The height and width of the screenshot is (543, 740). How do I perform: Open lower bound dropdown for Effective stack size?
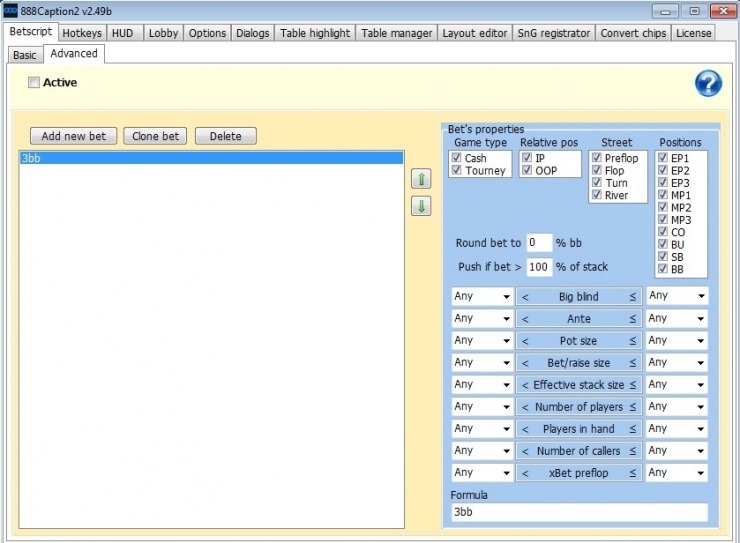pos(482,384)
